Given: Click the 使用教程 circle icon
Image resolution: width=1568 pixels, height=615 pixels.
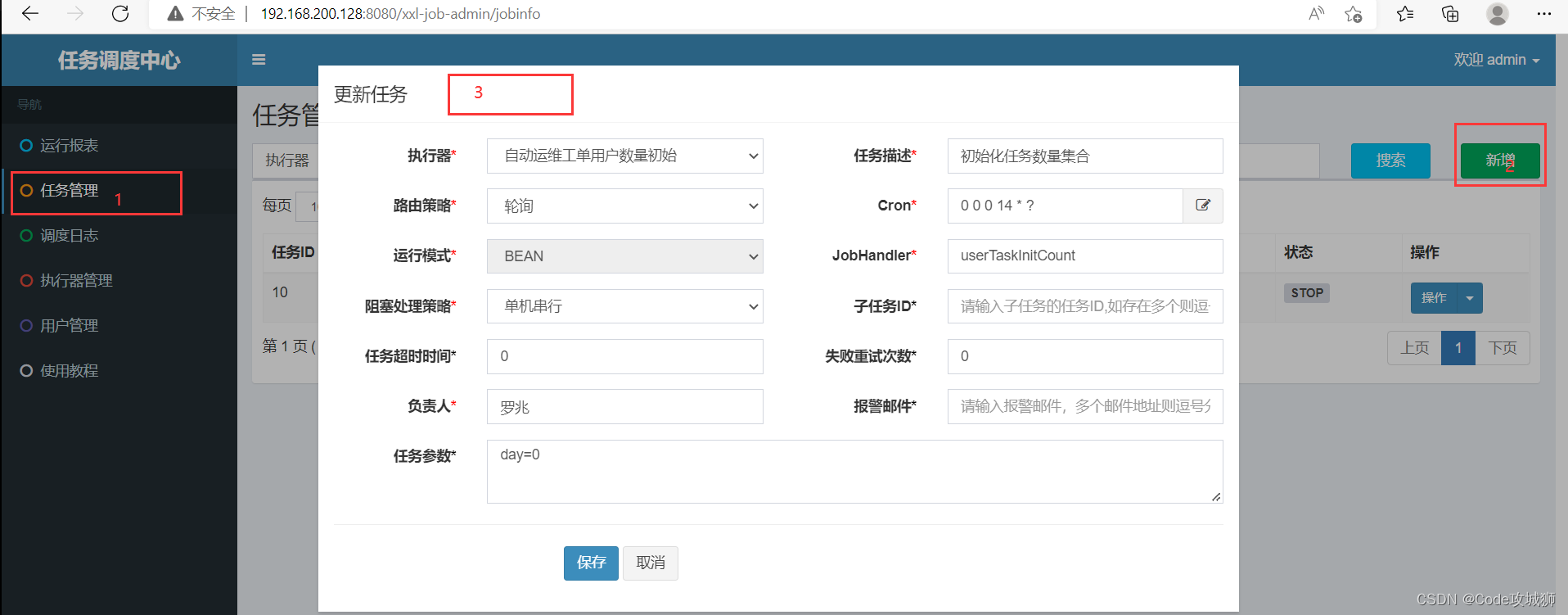Looking at the screenshot, I should [26, 371].
